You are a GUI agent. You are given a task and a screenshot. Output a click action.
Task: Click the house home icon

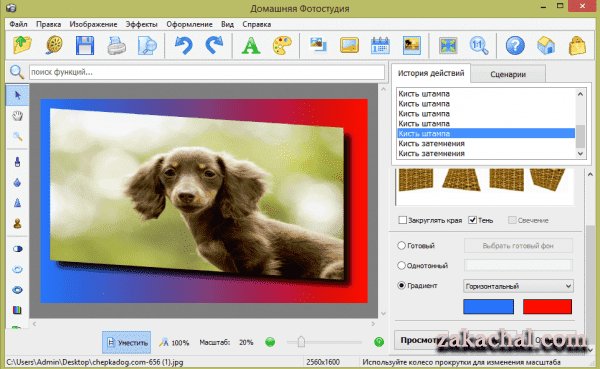[546, 45]
